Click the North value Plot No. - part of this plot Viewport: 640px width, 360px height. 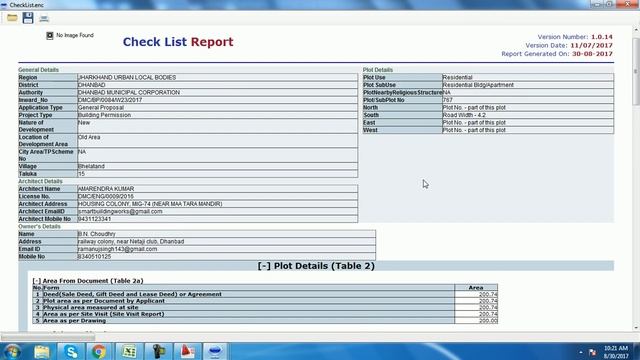(474, 107)
